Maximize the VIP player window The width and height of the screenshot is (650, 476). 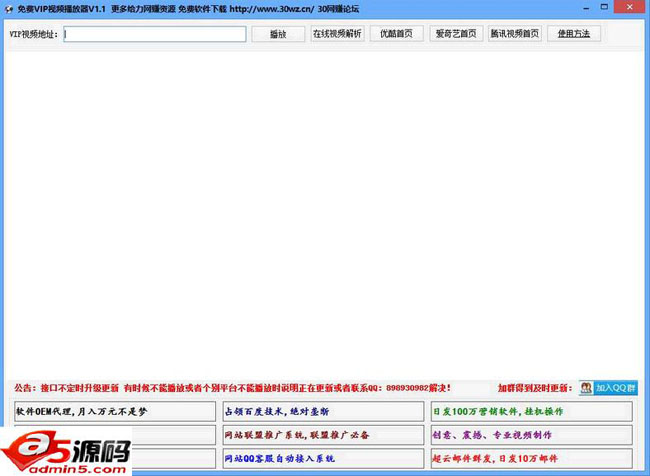[x=604, y=7]
